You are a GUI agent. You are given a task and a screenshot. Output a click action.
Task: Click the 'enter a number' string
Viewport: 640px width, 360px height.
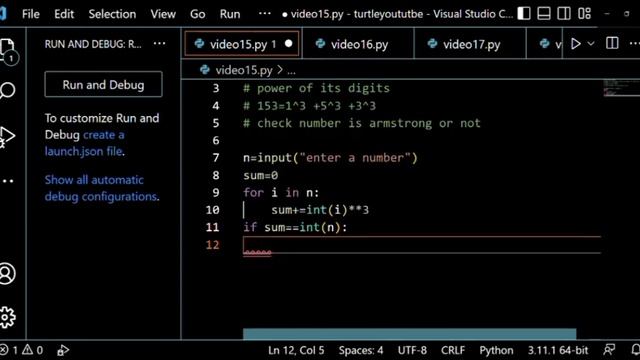pos(355,158)
